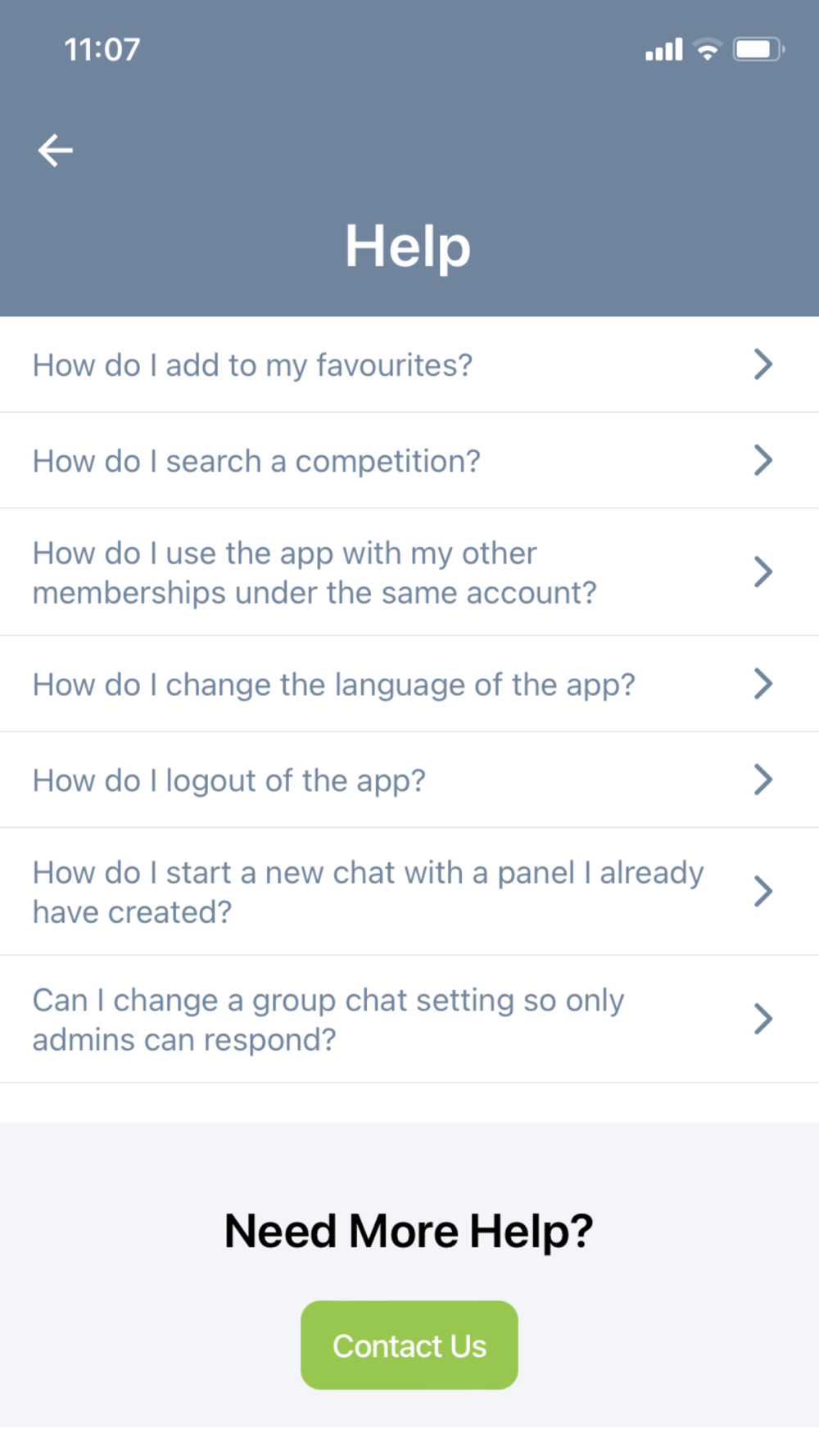Open the admins-only group chat setting question
The width and height of the screenshot is (819, 1456).
tap(328, 1020)
